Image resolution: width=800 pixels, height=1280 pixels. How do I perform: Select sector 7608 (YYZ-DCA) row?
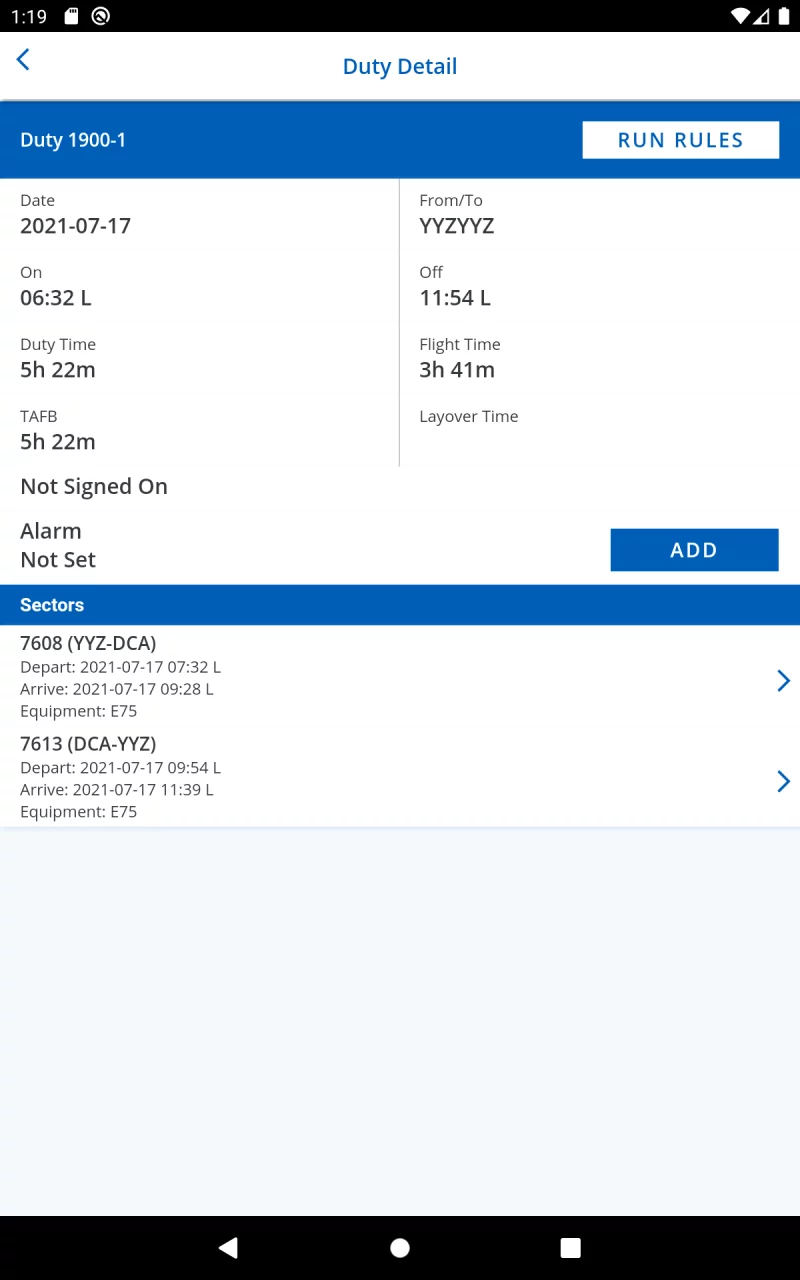pyautogui.click(x=400, y=676)
